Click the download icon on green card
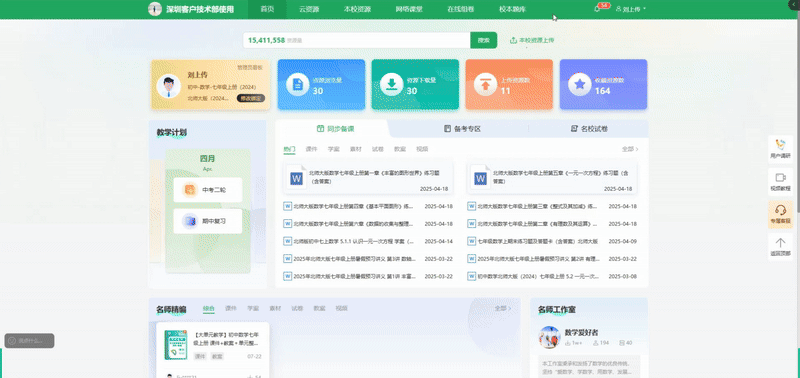 pos(391,84)
